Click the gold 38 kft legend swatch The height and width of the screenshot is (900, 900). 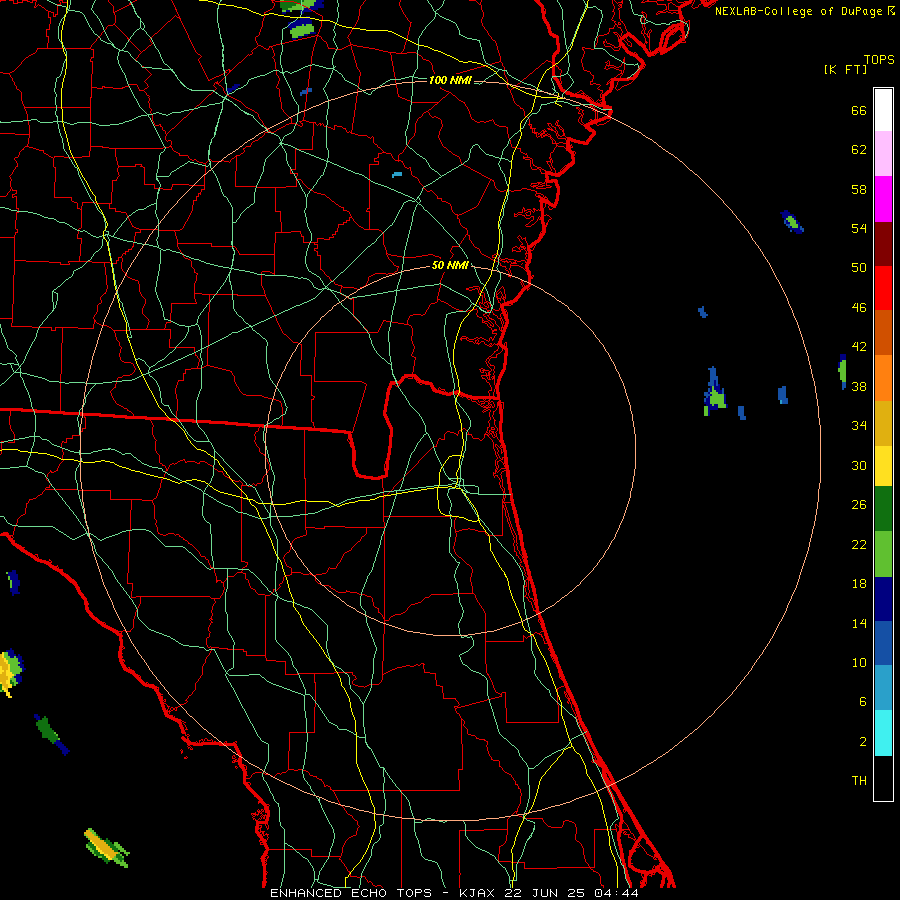click(x=883, y=422)
